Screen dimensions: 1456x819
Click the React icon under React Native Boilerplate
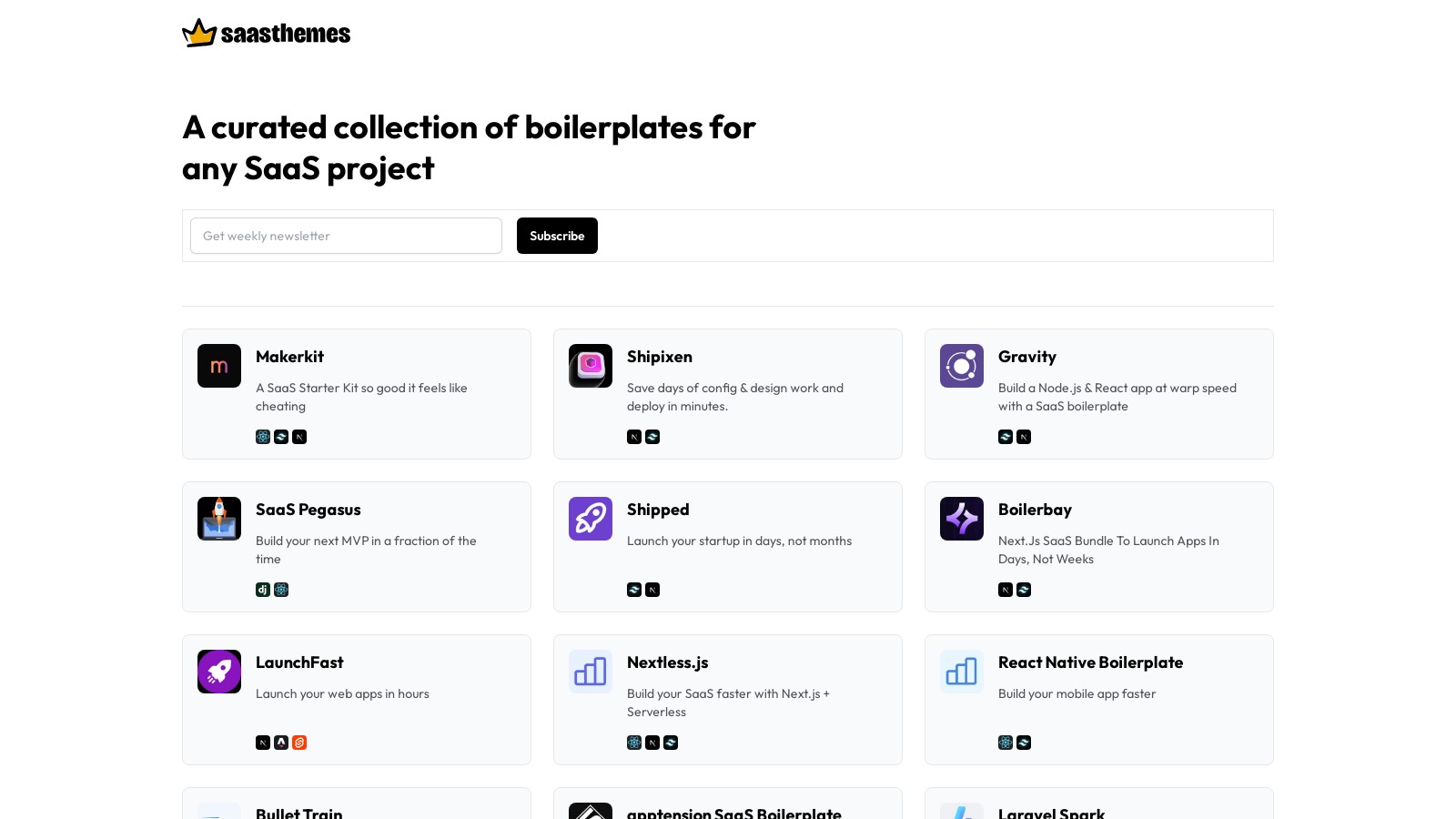1006,743
